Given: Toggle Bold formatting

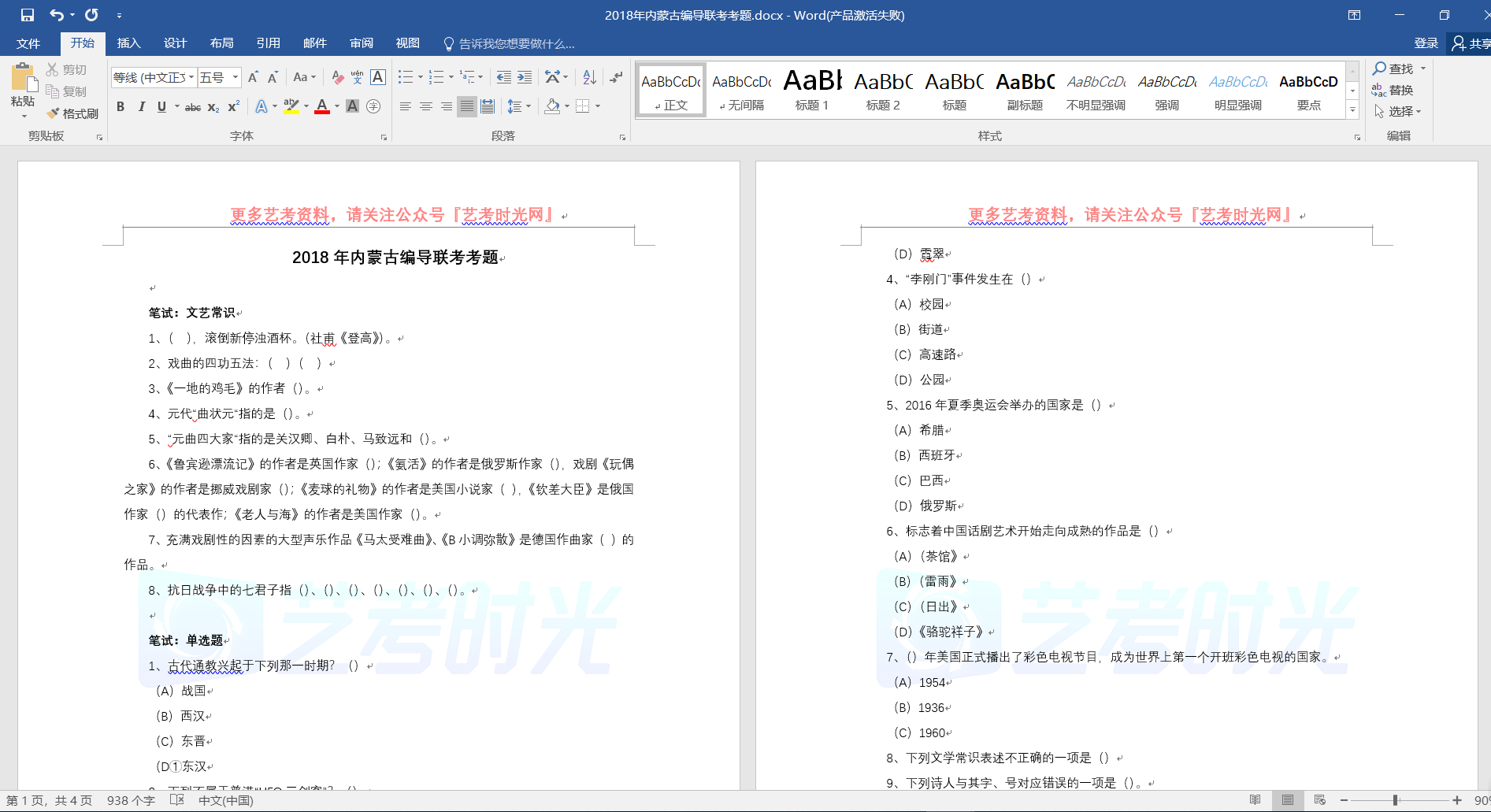Looking at the screenshot, I should tap(121, 106).
